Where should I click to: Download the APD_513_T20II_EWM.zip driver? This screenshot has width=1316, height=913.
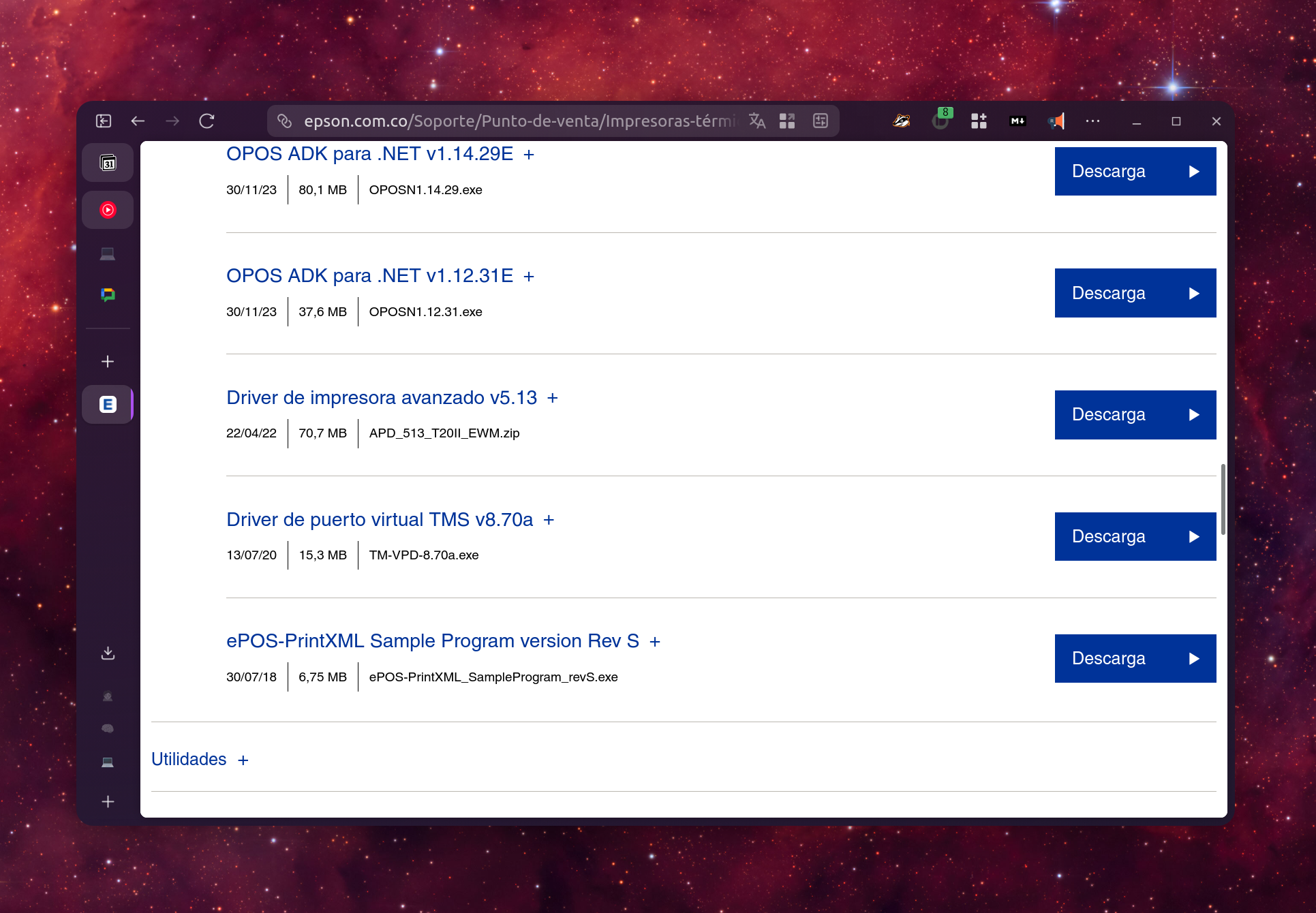tap(1135, 415)
